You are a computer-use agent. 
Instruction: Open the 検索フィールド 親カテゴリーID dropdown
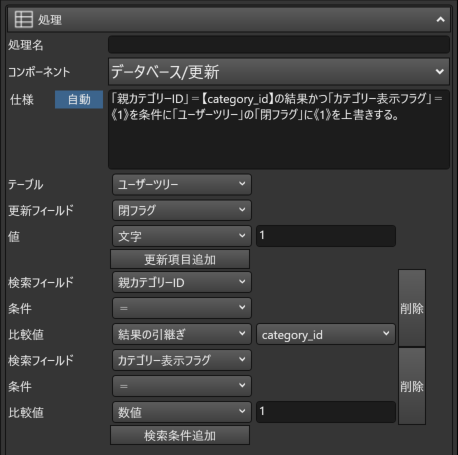click(x=182, y=282)
